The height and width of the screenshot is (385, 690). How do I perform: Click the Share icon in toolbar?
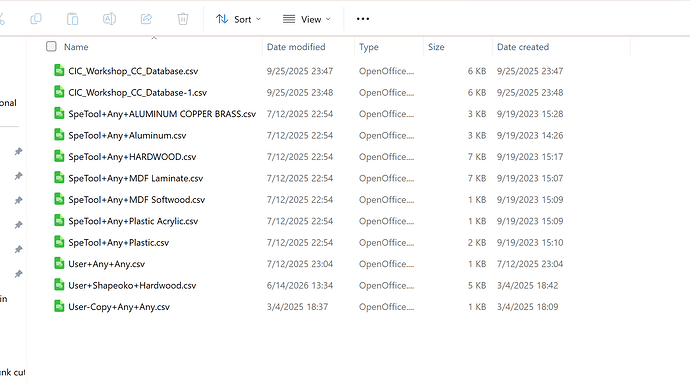coord(146,19)
